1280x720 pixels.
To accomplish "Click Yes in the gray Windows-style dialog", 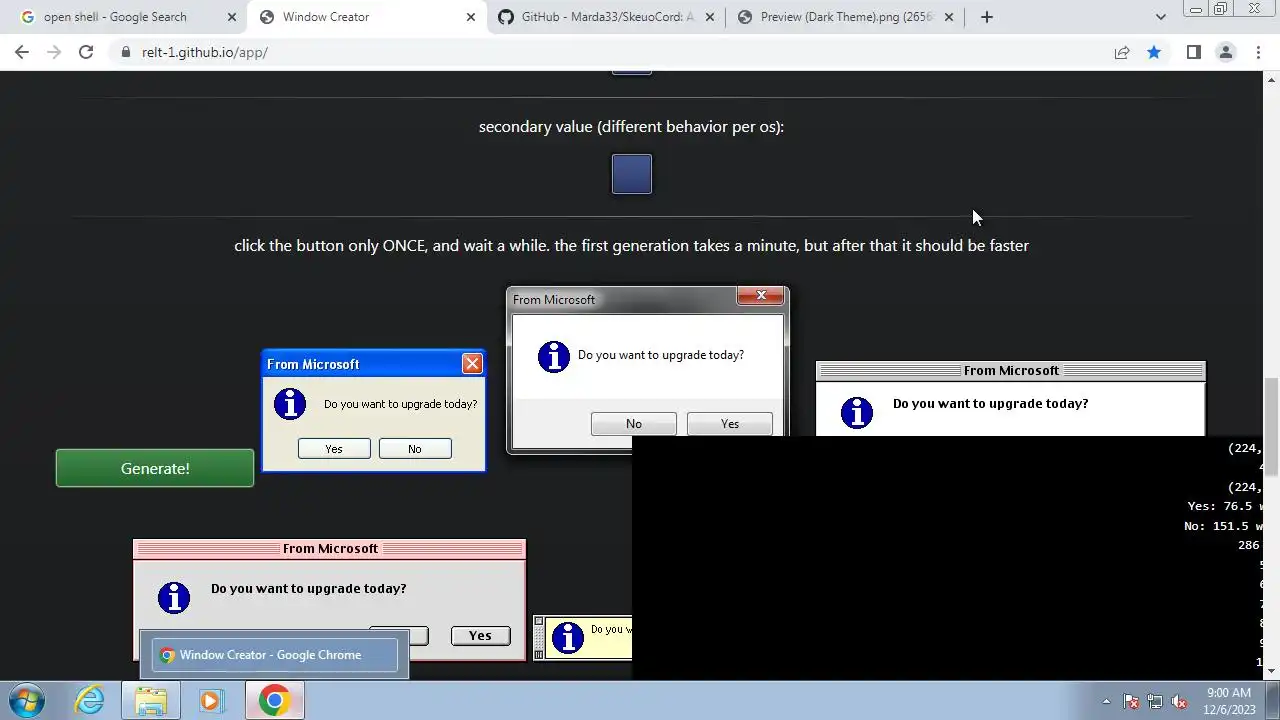I will [730, 424].
